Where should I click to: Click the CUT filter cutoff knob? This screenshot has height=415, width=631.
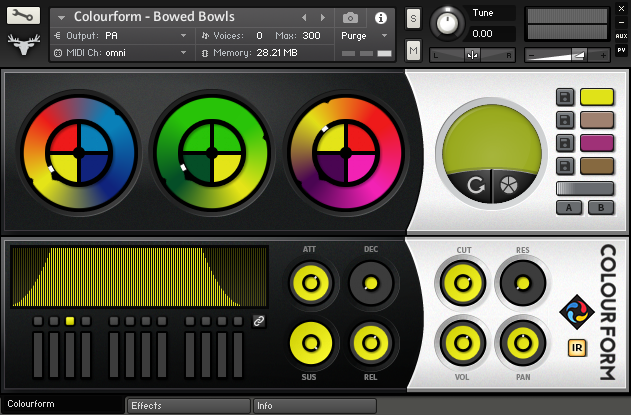(463, 283)
